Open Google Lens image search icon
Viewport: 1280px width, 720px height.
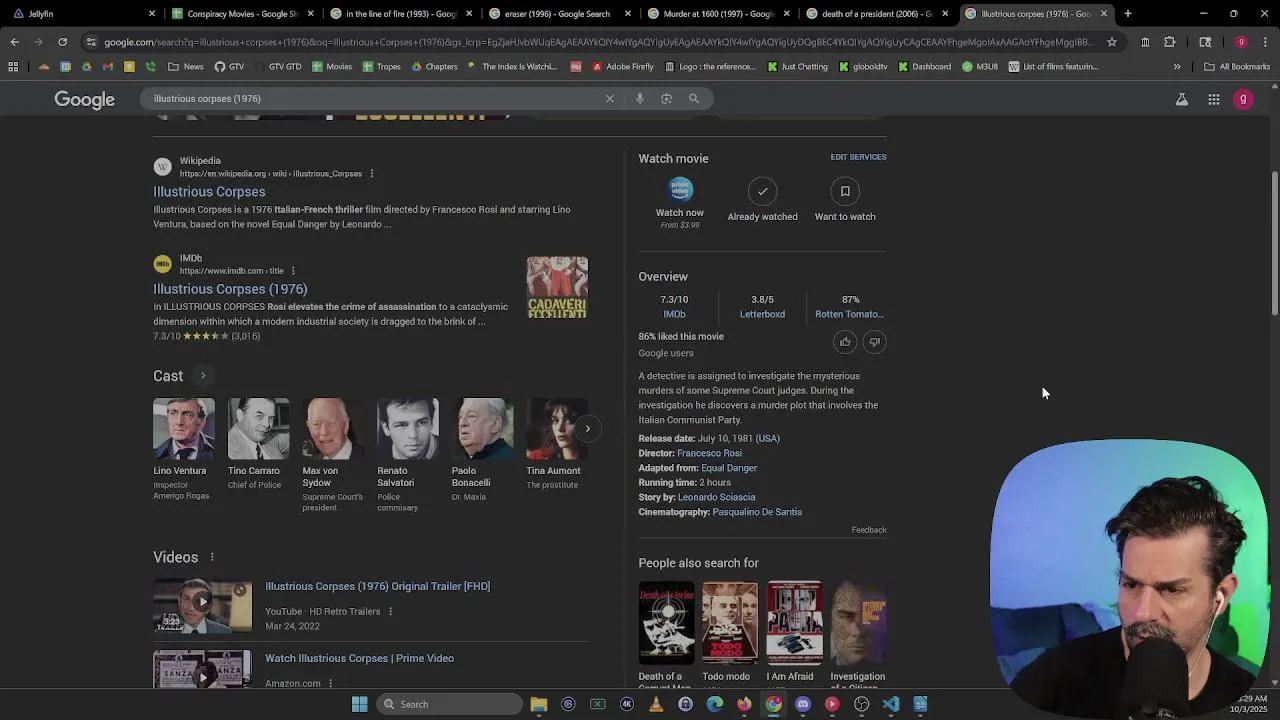pos(667,99)
